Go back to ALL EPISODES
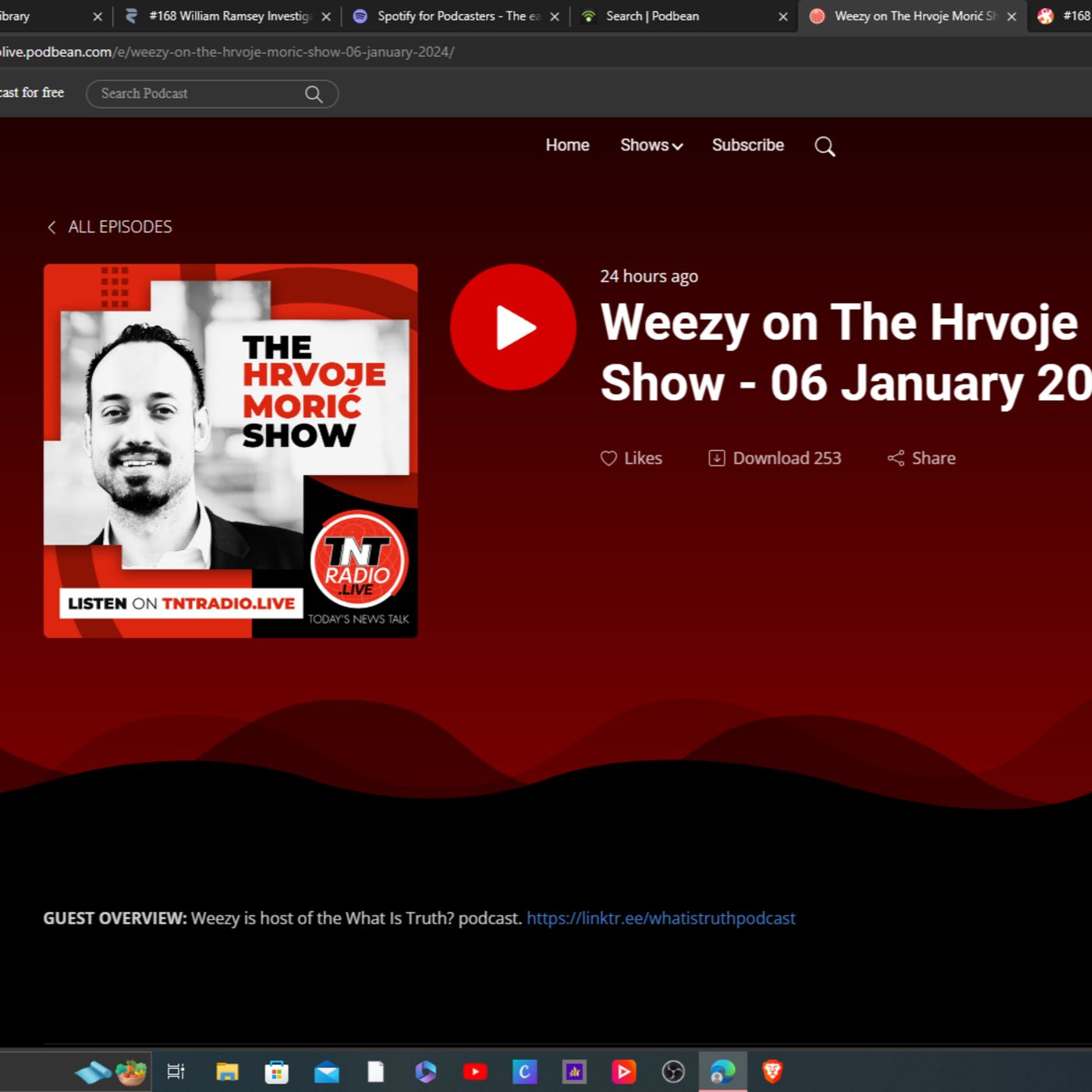 109,227
